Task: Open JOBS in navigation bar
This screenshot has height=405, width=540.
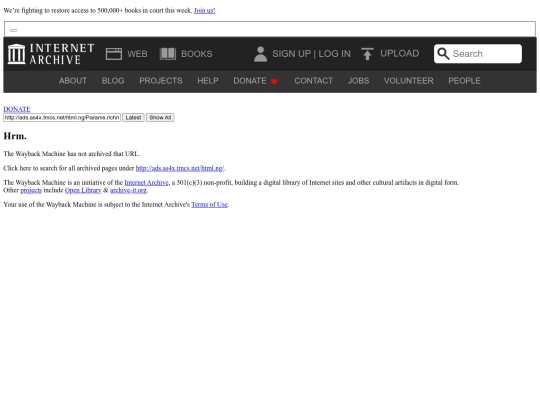Action: [x=358, y=81]
